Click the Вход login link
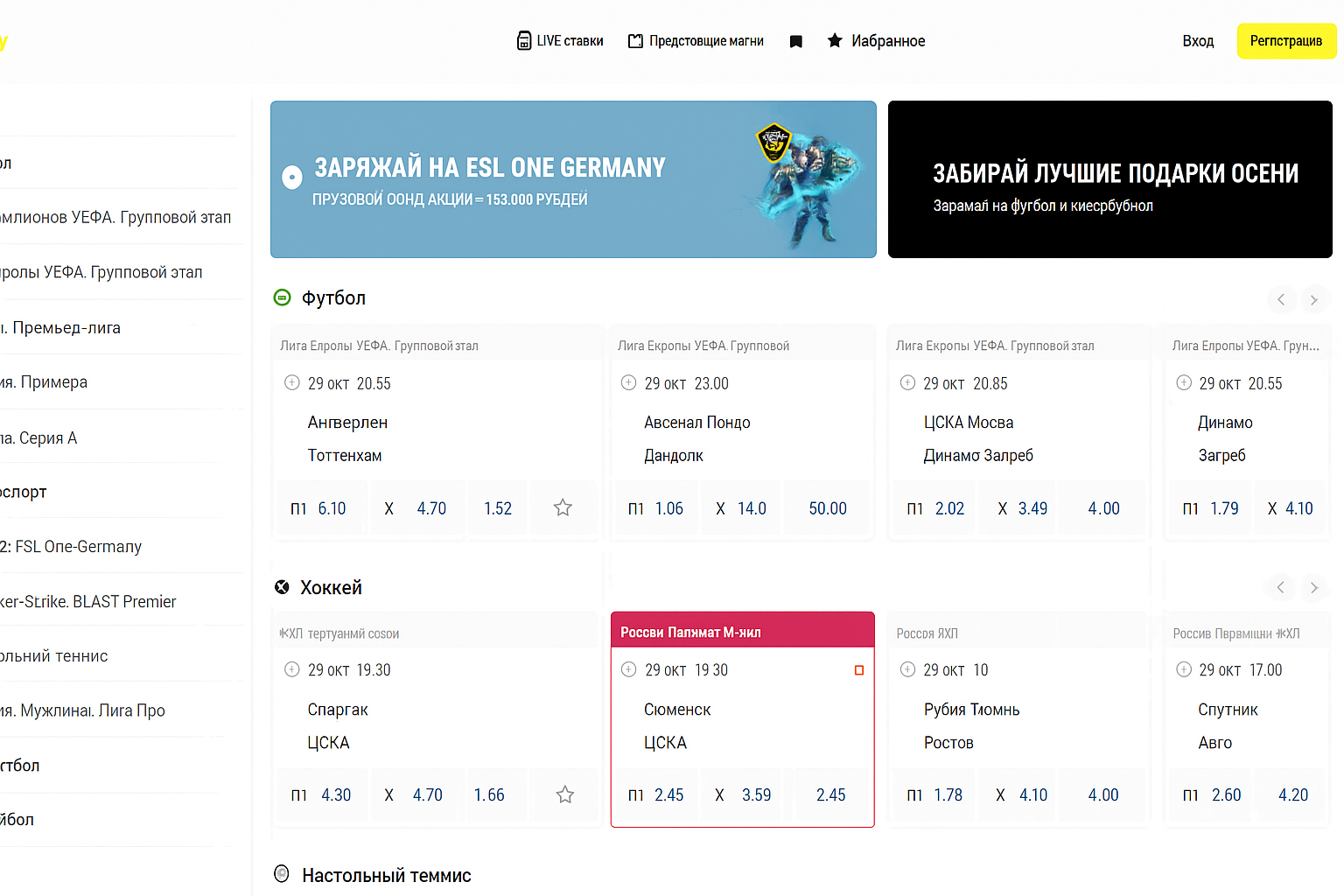The width and height of the screenshot is (1344, 896). (1198, 41)
